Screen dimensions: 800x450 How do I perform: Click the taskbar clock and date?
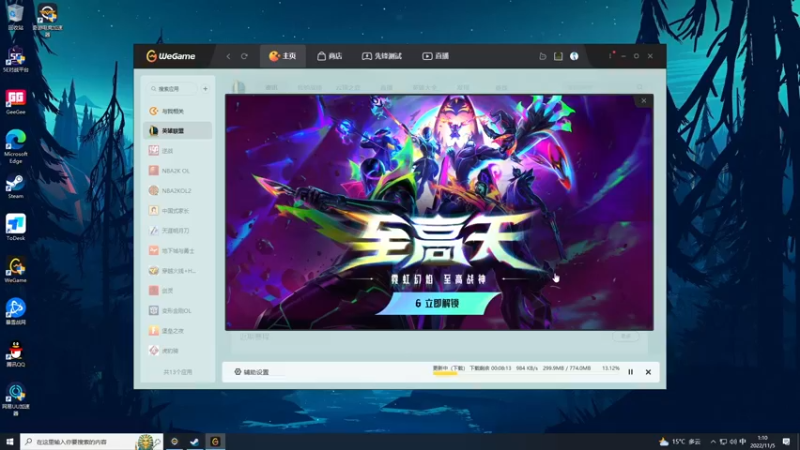pos(763,441)
